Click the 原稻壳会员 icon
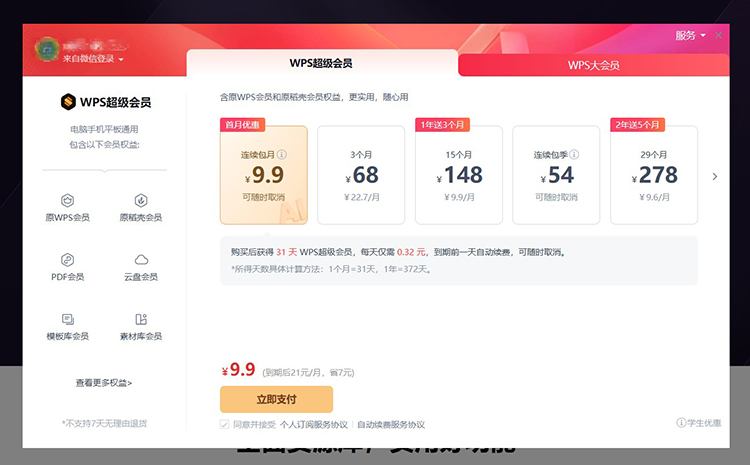Screen dimensions: 750x465 click(x=141, y=200)
